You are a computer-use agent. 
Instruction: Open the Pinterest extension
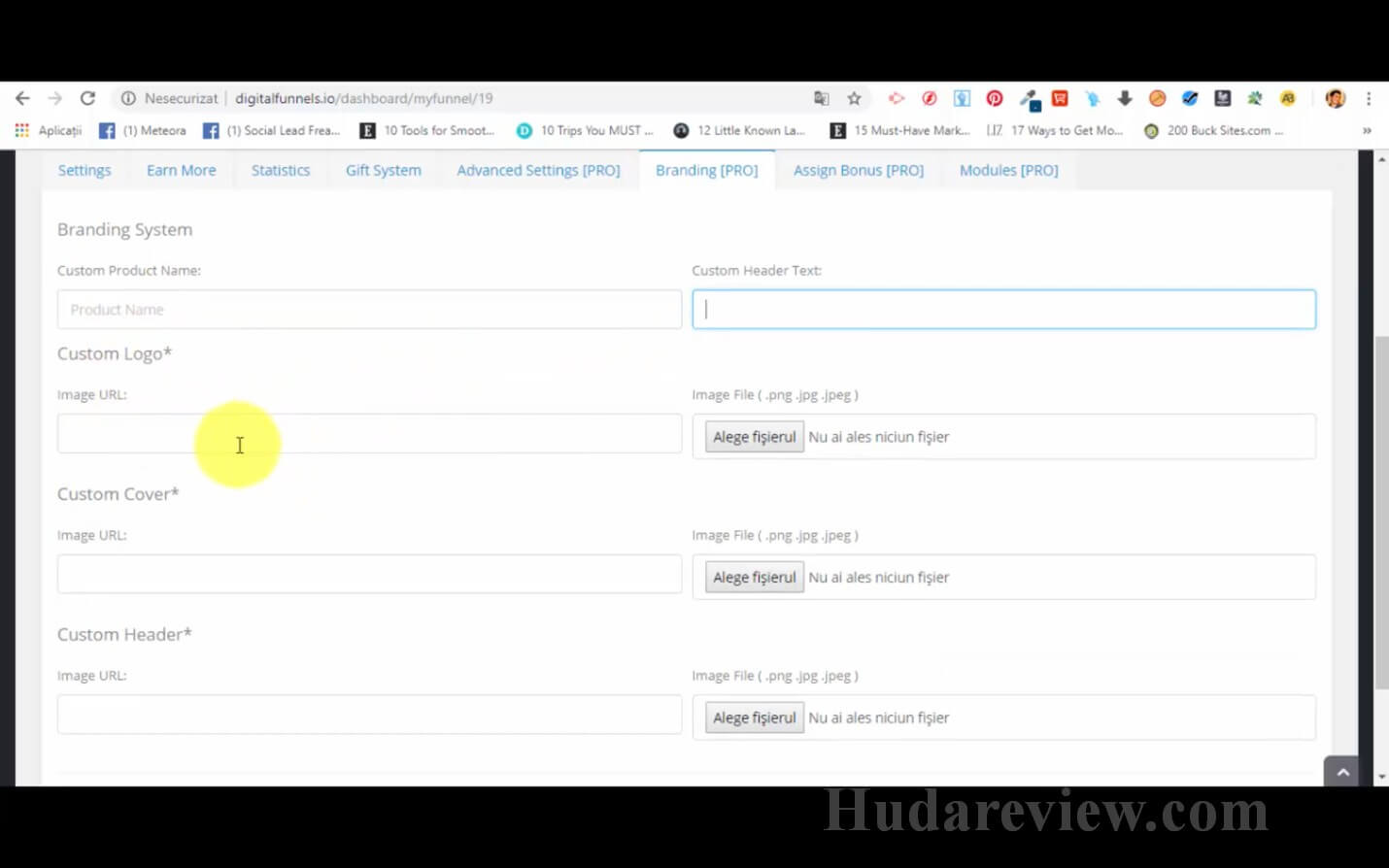[995, 98]
